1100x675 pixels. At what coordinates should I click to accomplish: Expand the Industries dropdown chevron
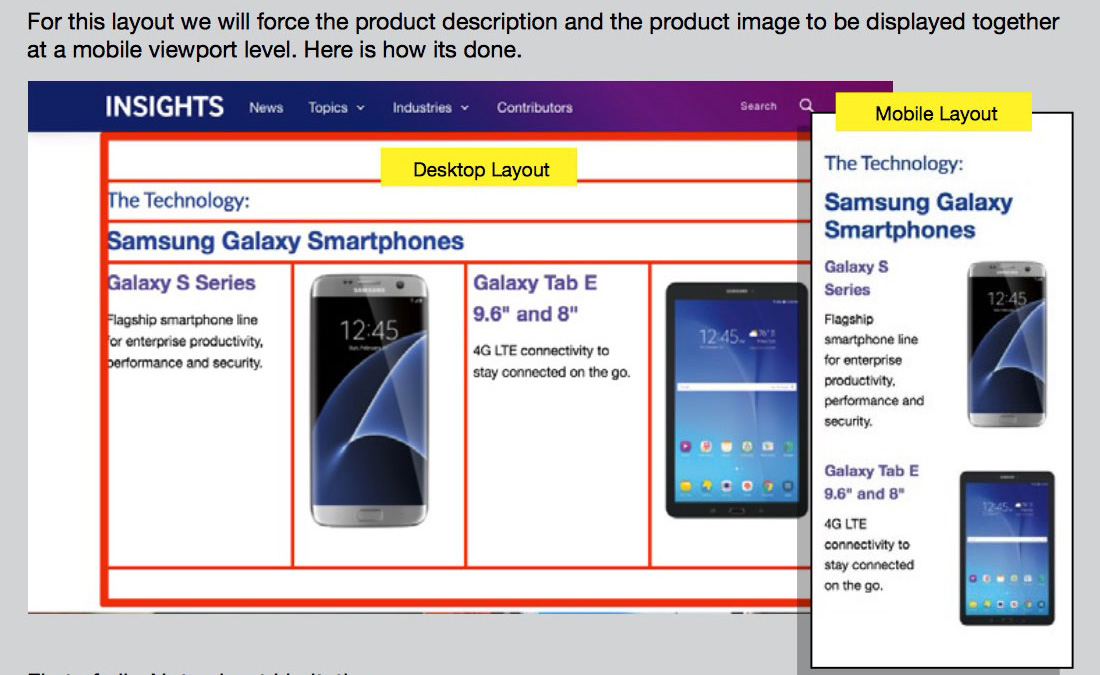(464, 108)
